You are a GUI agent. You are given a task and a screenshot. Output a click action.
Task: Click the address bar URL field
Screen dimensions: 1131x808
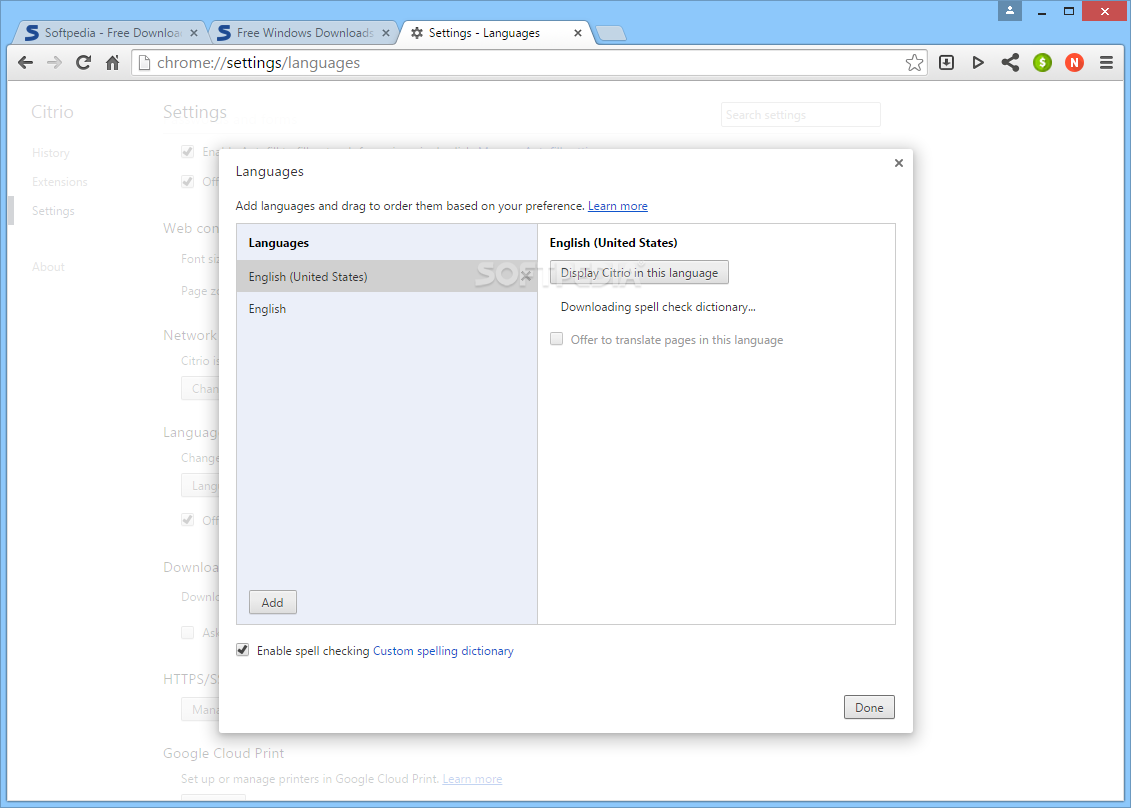point(527,63)
